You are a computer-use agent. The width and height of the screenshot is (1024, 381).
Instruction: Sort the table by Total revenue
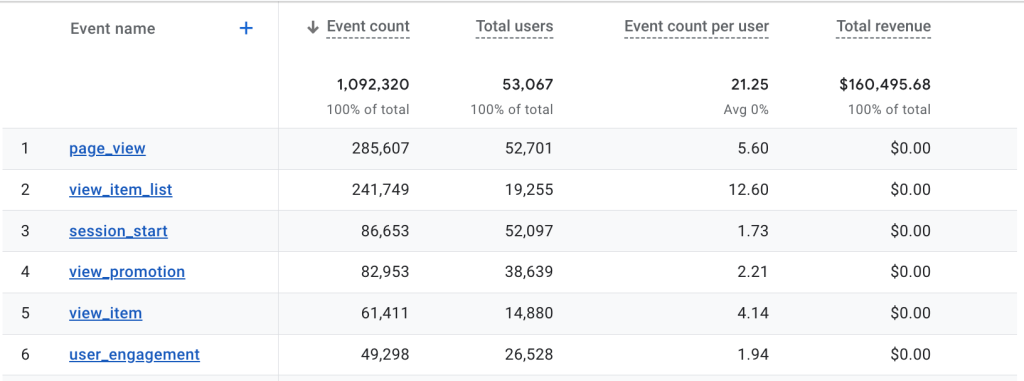tap(883, 26)
